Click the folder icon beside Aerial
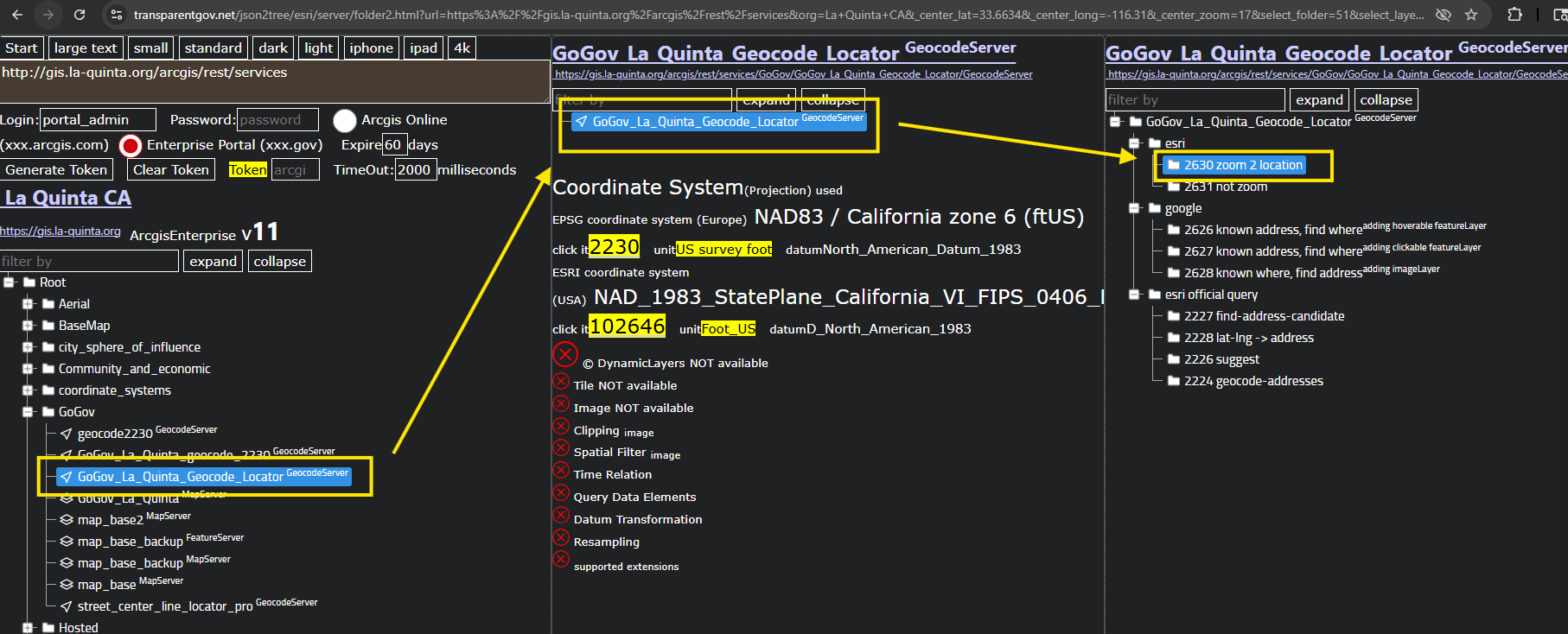Screen dimensions: 1568x634 [x=48, y=304]
